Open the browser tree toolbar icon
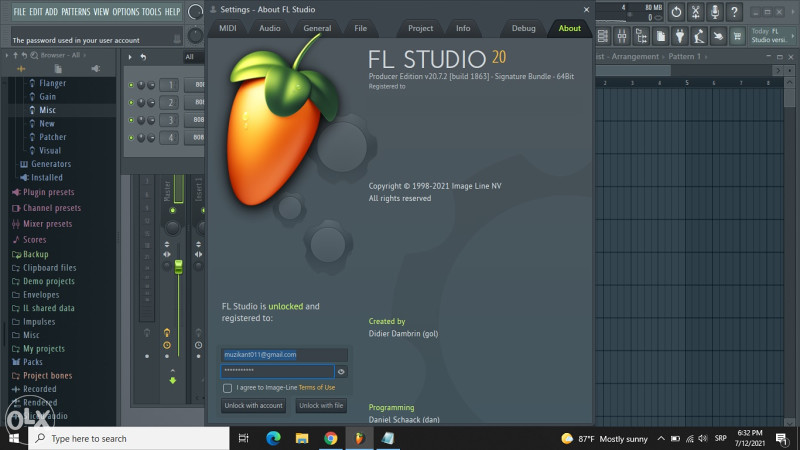The height and width of the screenshot is (450, 800). pos(641,36)
